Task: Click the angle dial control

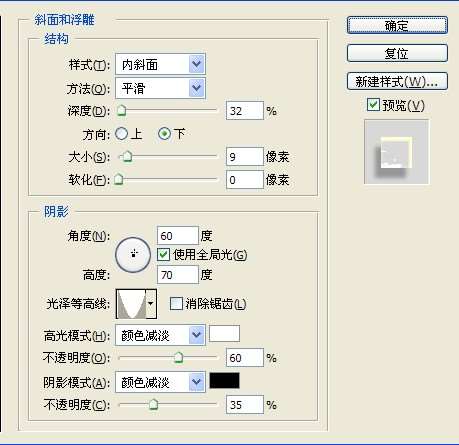Action: coord(133,255)
